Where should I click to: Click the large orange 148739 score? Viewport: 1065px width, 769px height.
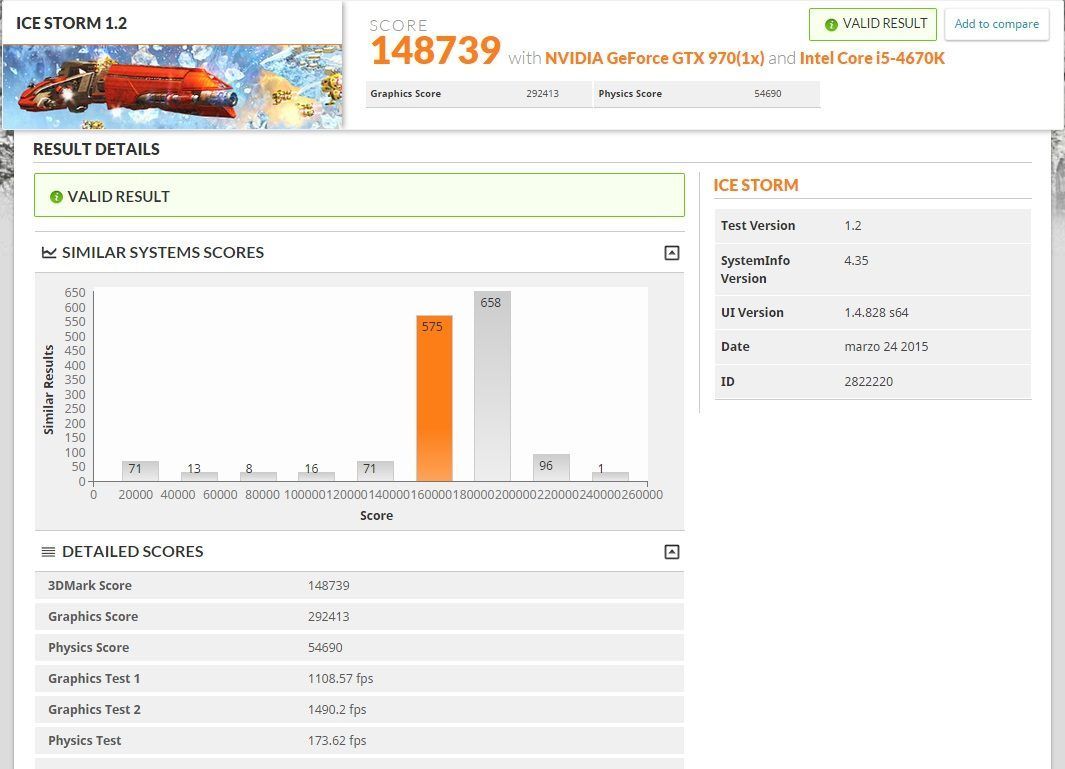coord(436,50)
